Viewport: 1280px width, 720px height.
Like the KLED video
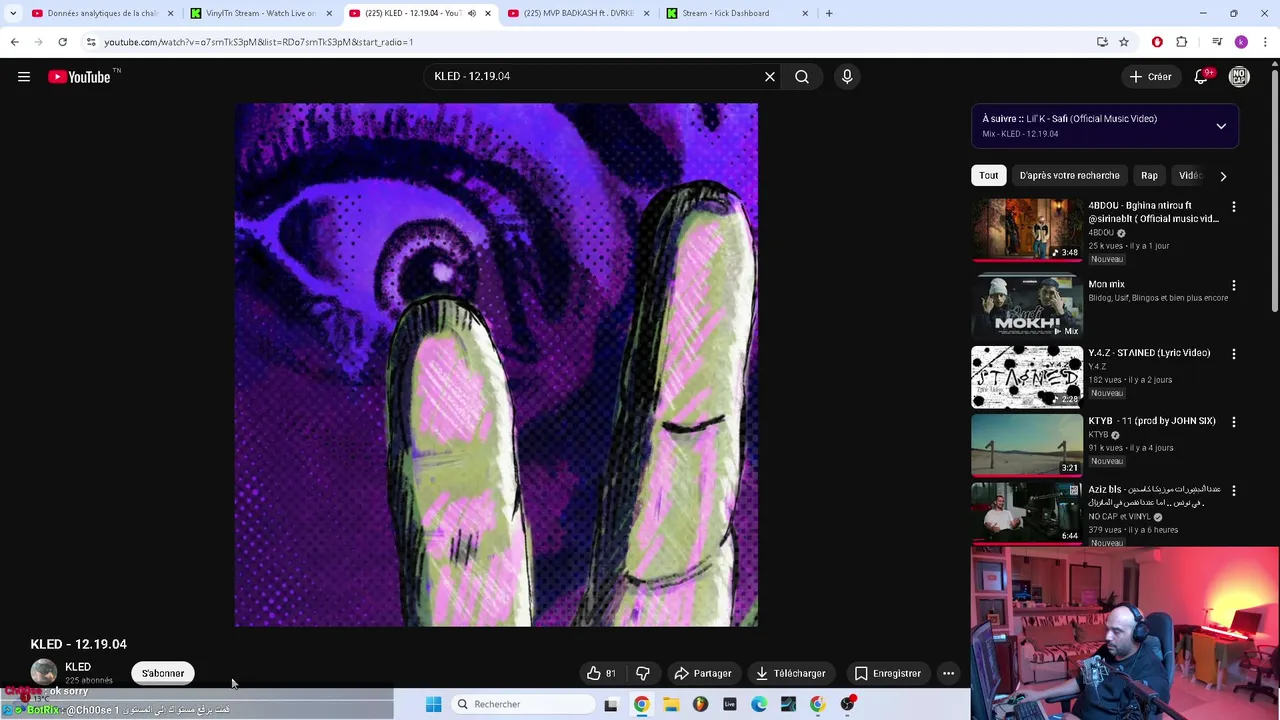(602, 674)
